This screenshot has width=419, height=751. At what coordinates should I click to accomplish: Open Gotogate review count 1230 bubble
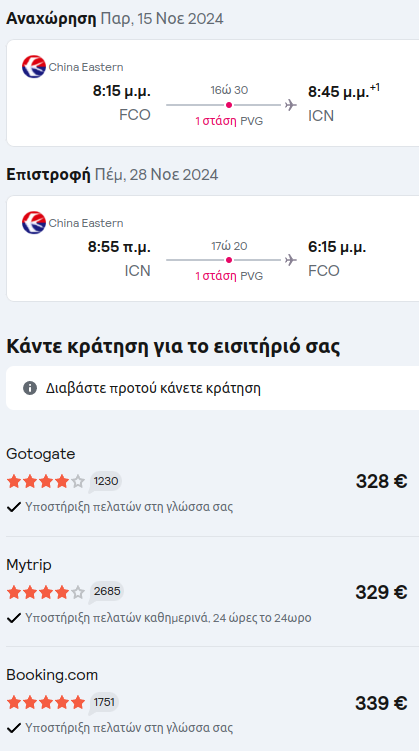pos(105,481)
